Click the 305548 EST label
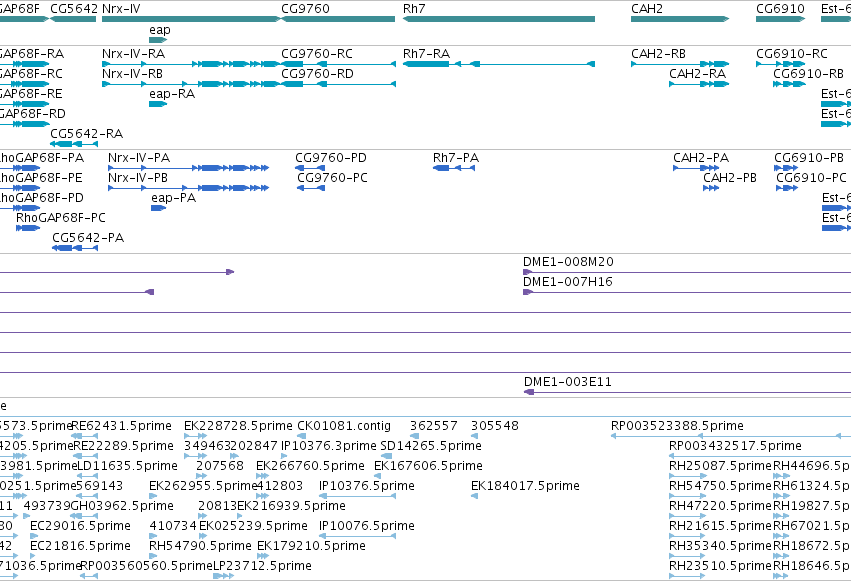The width and height of the screenshot is (851, 581). coord(495,426)
